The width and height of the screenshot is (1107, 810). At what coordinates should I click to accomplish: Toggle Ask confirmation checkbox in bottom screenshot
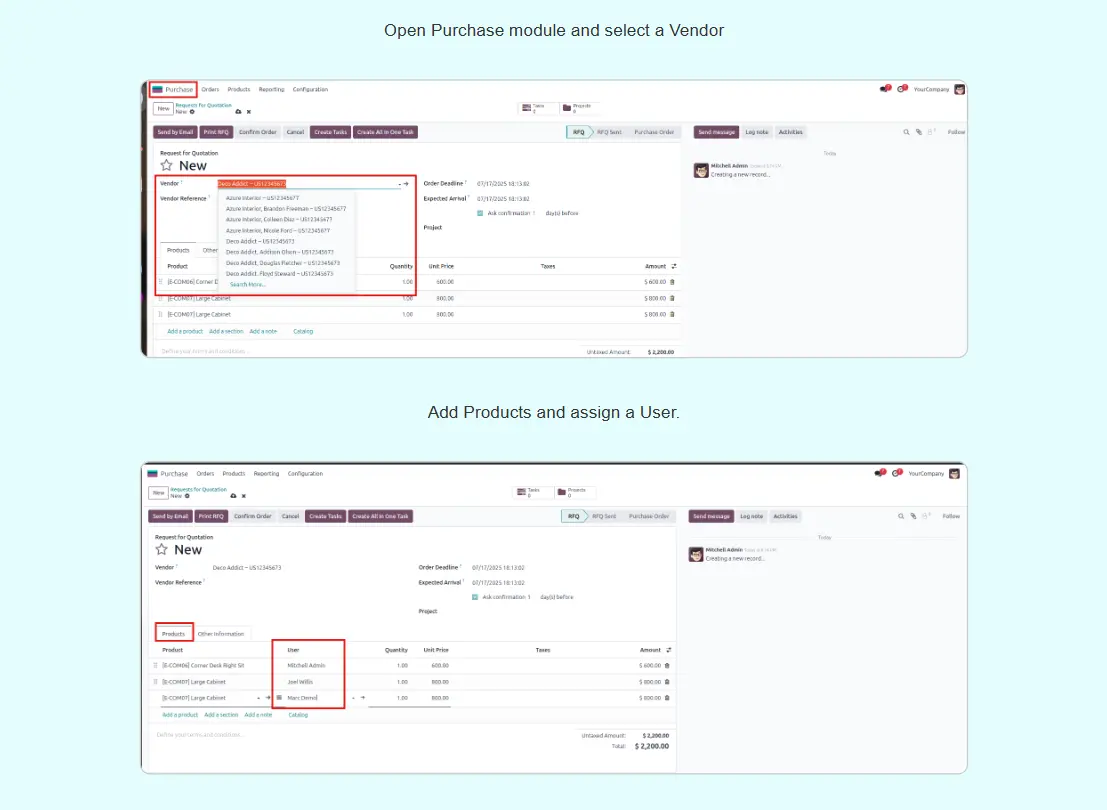[x=475, y=597]
